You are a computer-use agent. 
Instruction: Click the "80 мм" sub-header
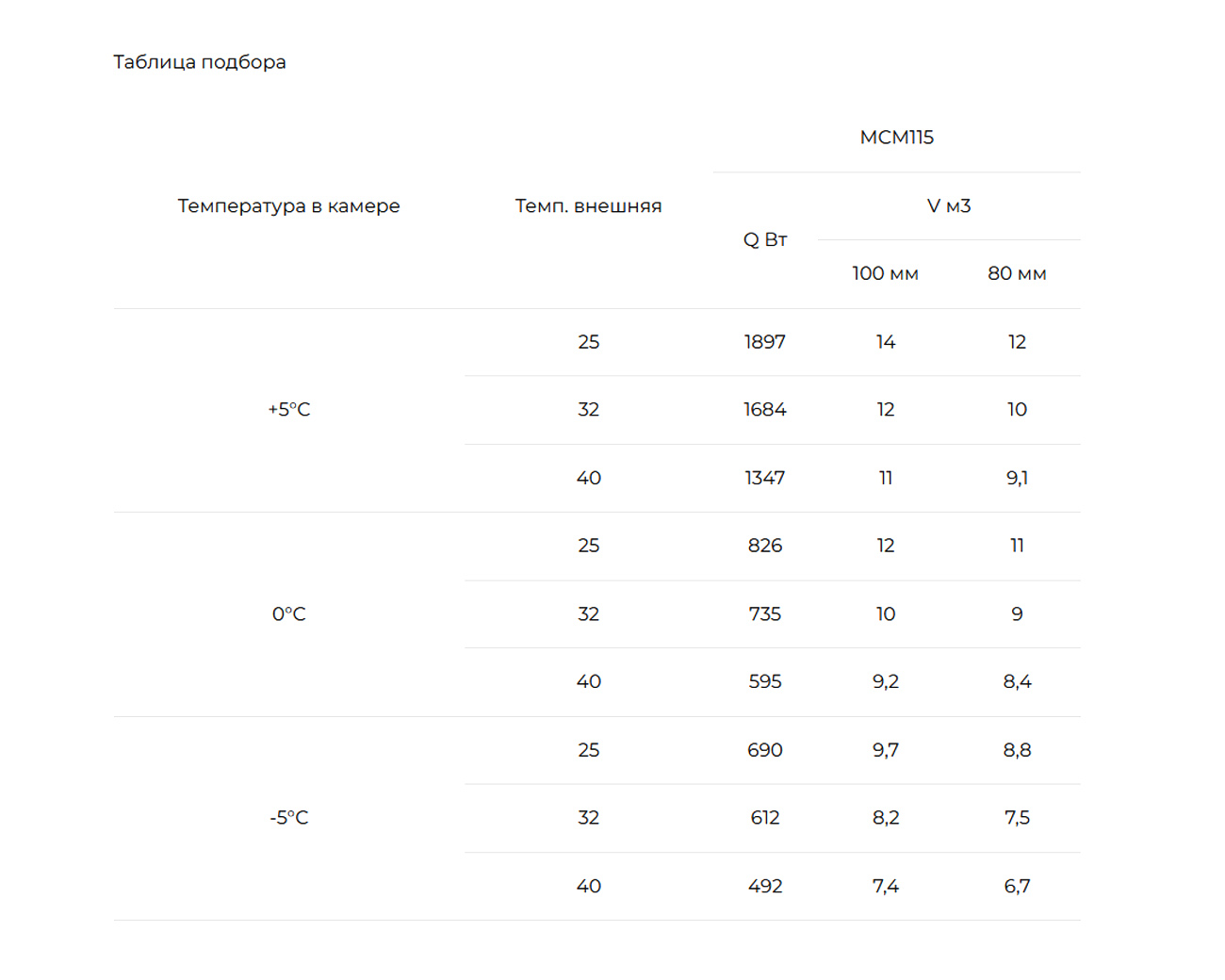1017,274
